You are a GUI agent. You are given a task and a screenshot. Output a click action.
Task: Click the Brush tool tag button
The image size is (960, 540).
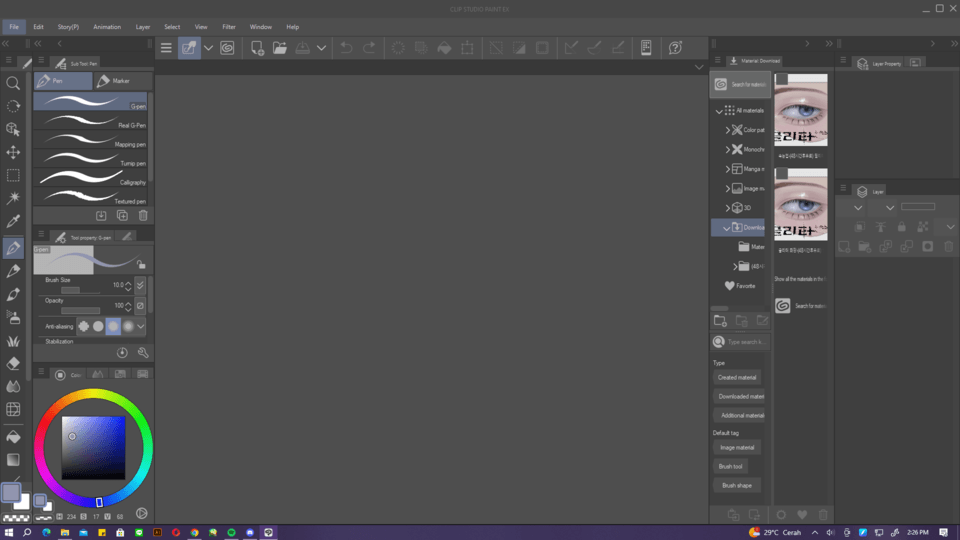coord(730,467)
